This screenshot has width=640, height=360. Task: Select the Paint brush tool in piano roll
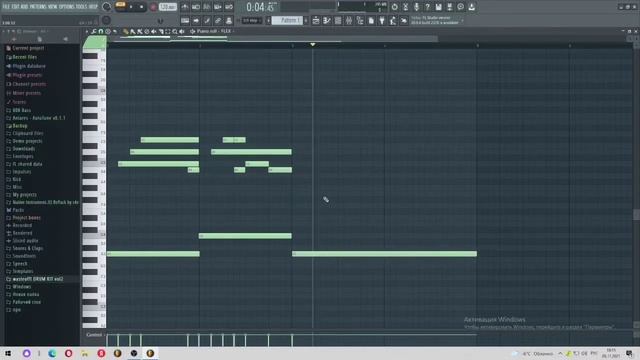133,31
